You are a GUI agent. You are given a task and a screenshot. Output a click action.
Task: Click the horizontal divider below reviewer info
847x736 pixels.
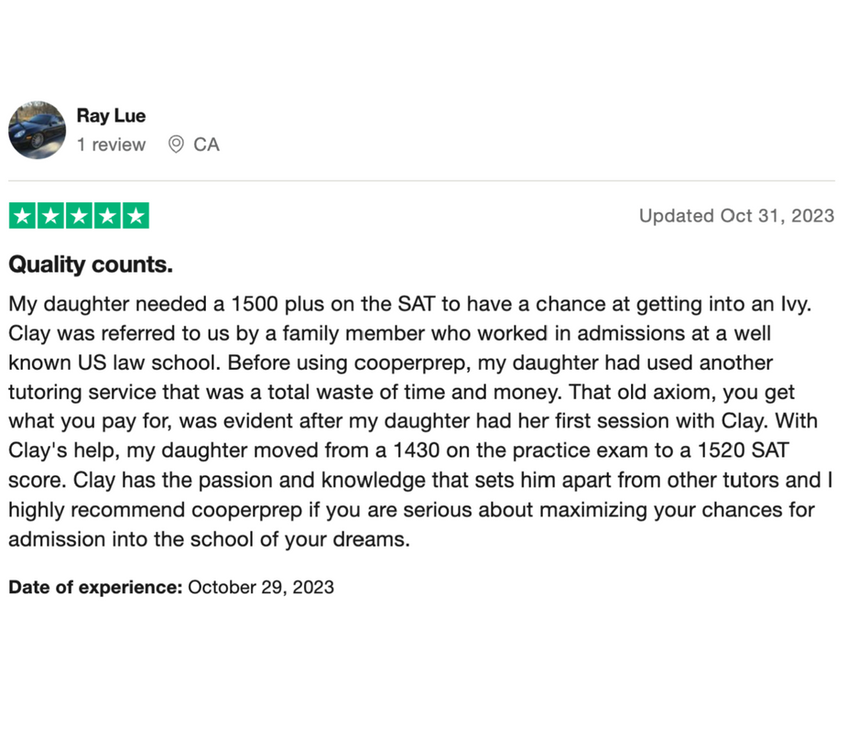click(x=422, y=180)
